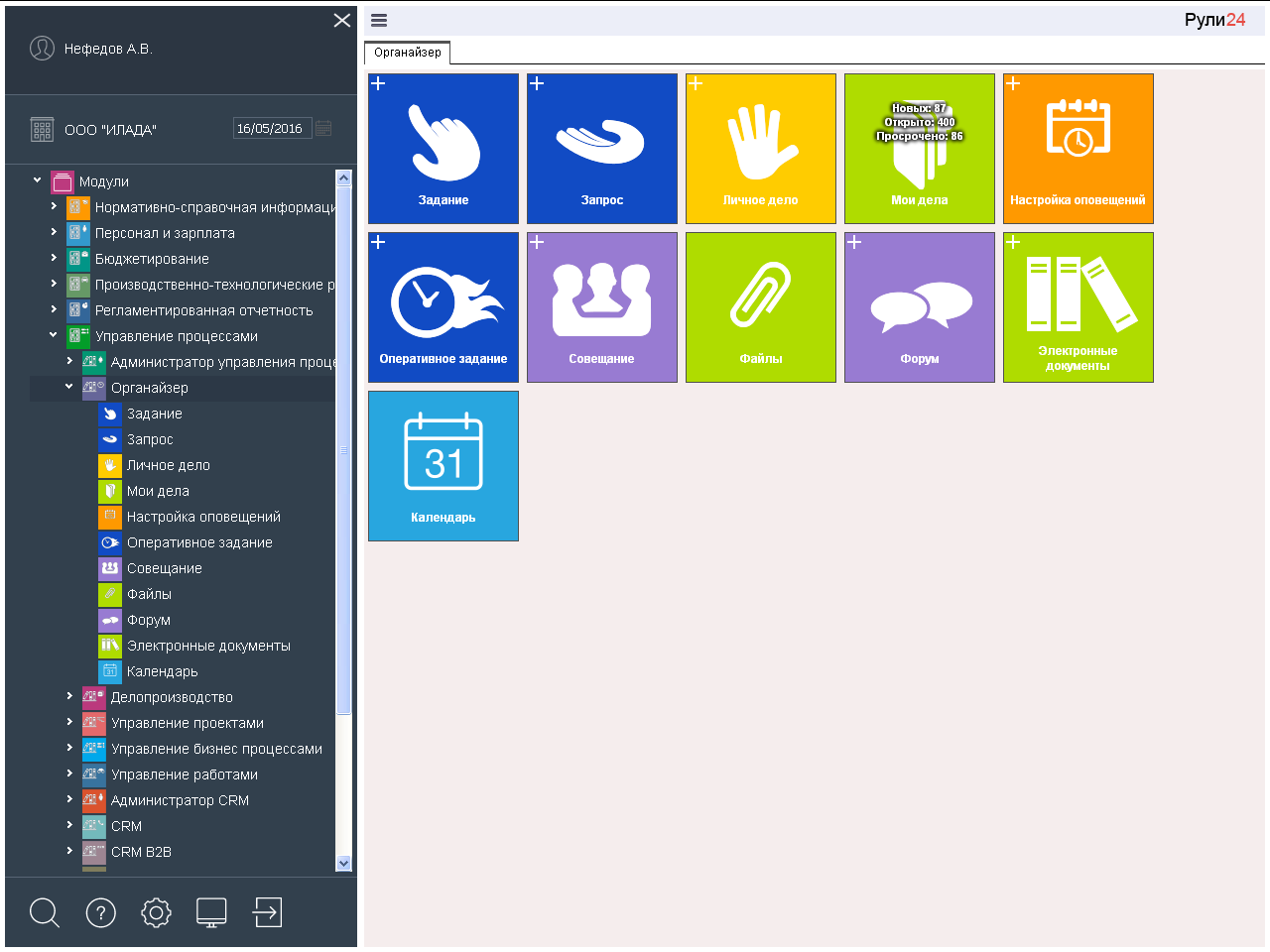Select Управление работами item
The width and height of the screenshot is (1270, 952).
coord(185,774)
